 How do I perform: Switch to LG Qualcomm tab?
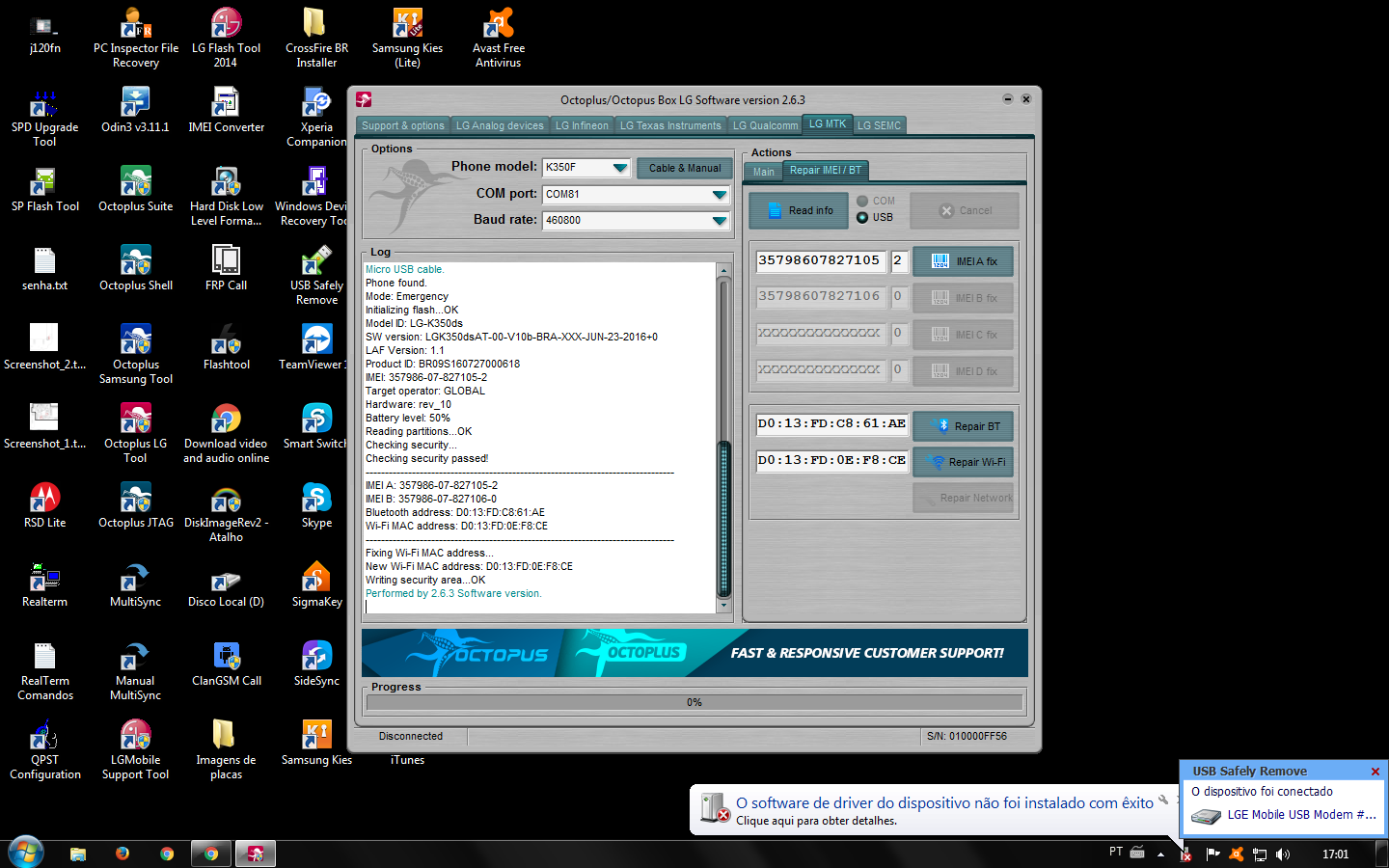765,125
